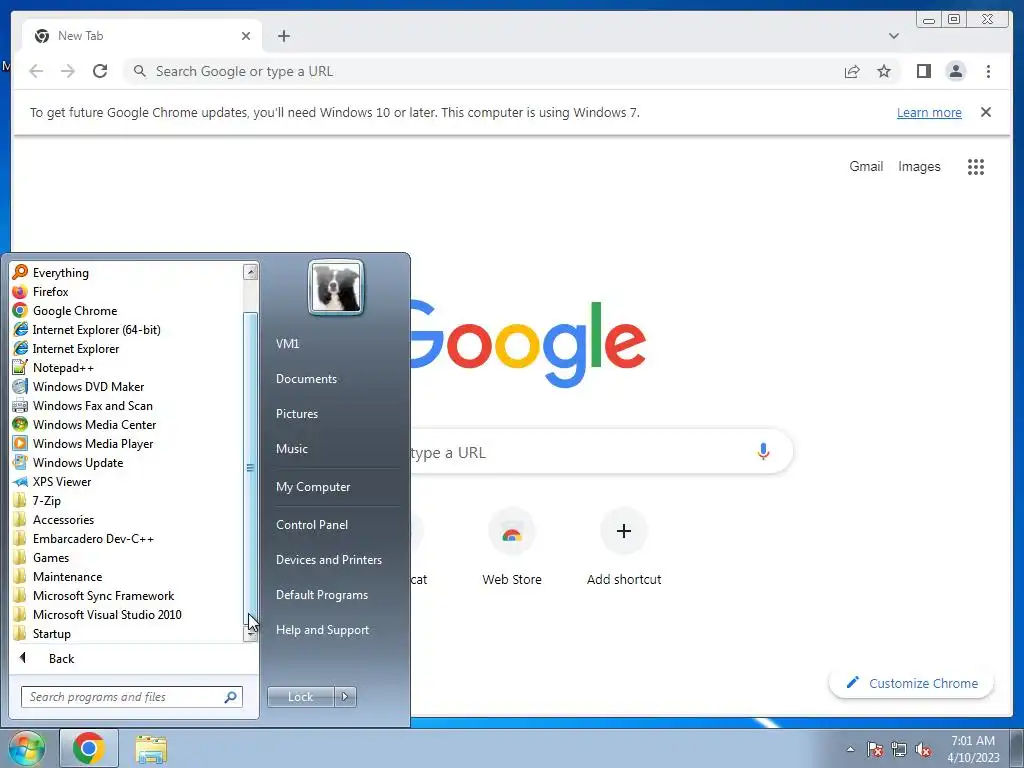Open the Web Store shortcut
Viewport: 1024px width, 768px height.
(x=512, y=549)
